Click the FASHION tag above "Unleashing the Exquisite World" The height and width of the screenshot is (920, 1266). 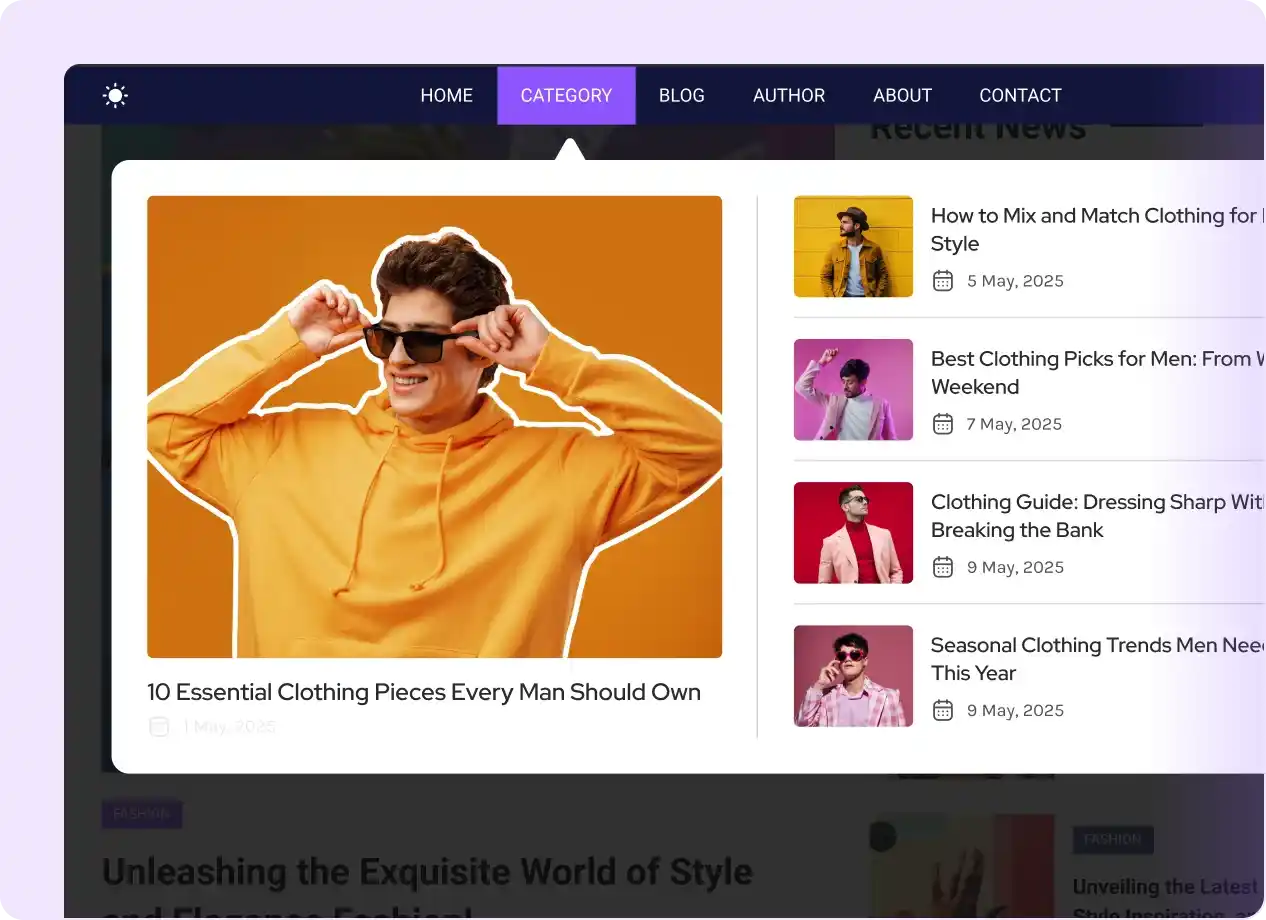[141, 814]
